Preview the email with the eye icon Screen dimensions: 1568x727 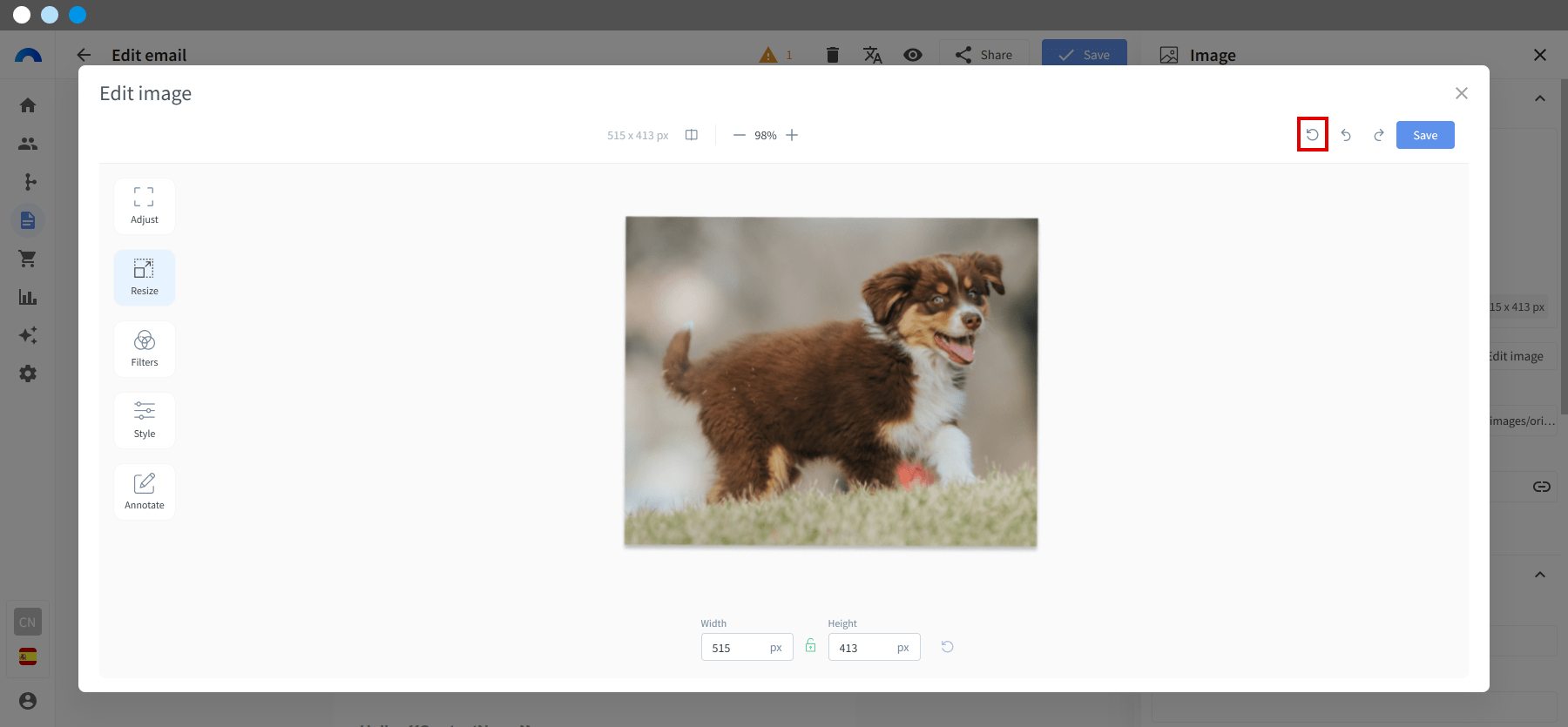point(913,55)
